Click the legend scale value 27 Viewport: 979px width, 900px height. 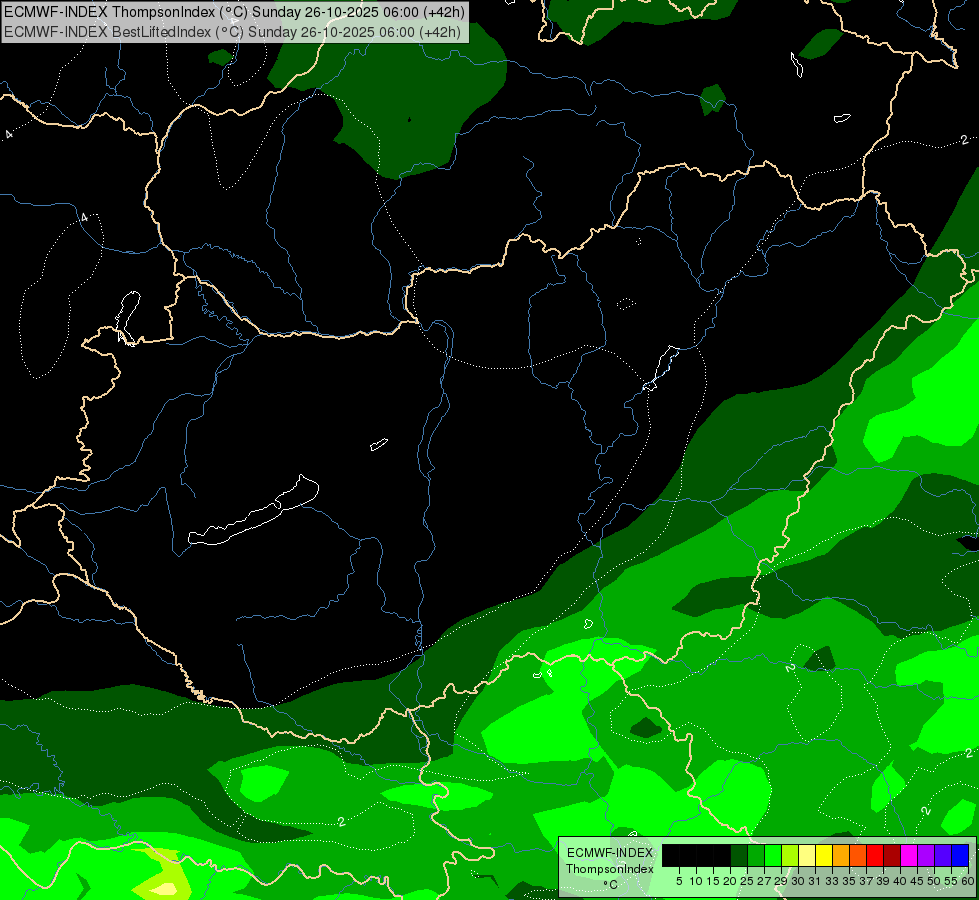tap(764, 881)
